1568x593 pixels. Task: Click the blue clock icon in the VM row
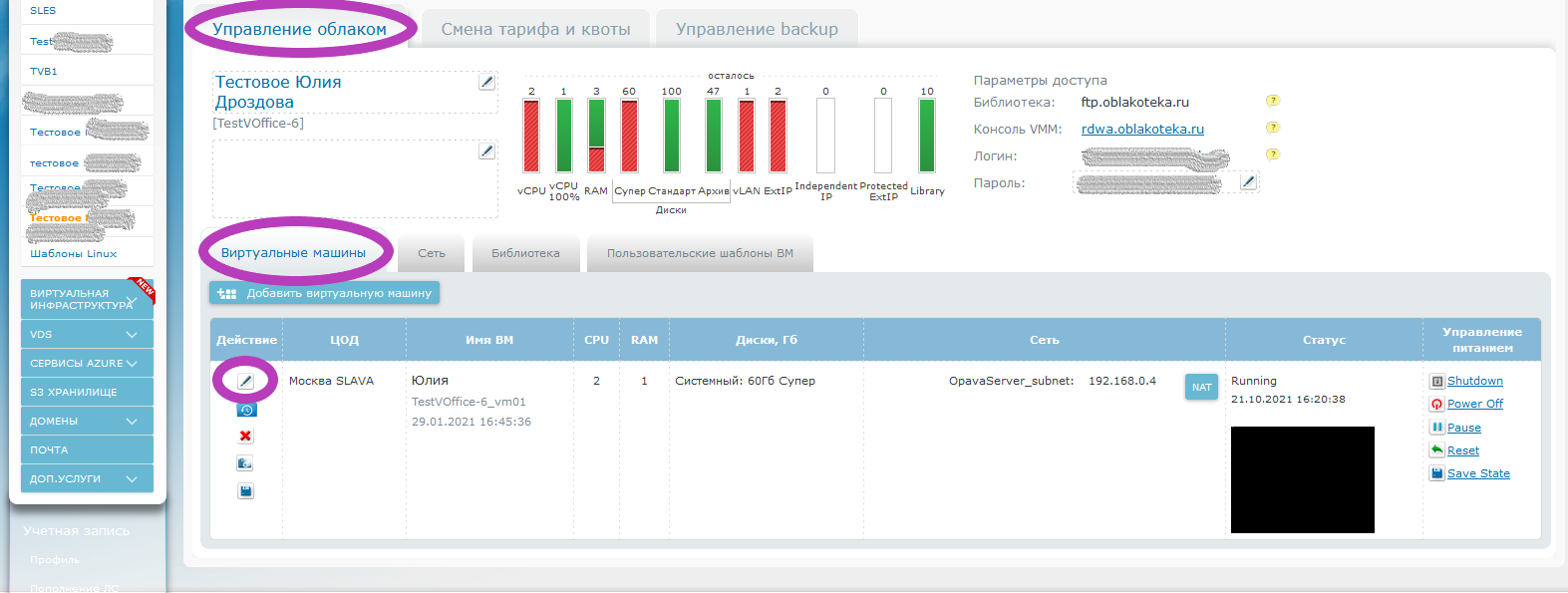point(246,410)
